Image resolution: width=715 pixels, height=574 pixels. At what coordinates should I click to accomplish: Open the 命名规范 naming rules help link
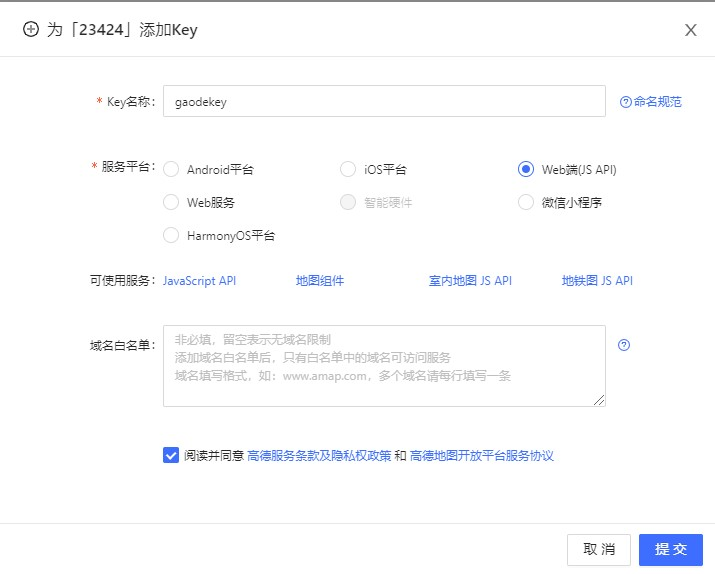coord(651,102)
